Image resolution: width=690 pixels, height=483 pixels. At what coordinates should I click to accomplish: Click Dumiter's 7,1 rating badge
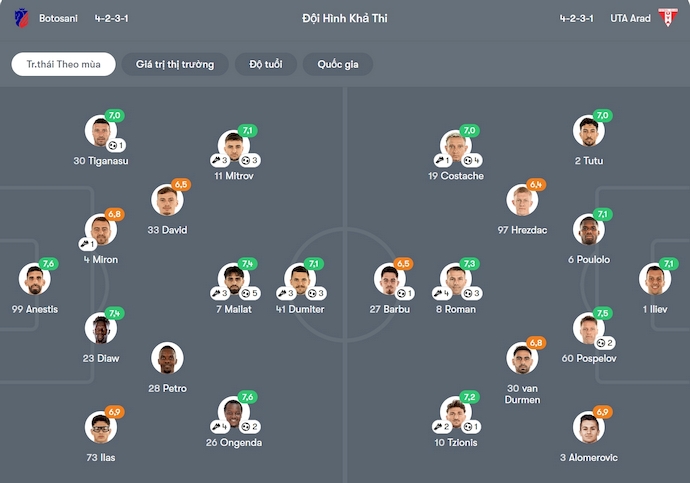tap(314, 264)
